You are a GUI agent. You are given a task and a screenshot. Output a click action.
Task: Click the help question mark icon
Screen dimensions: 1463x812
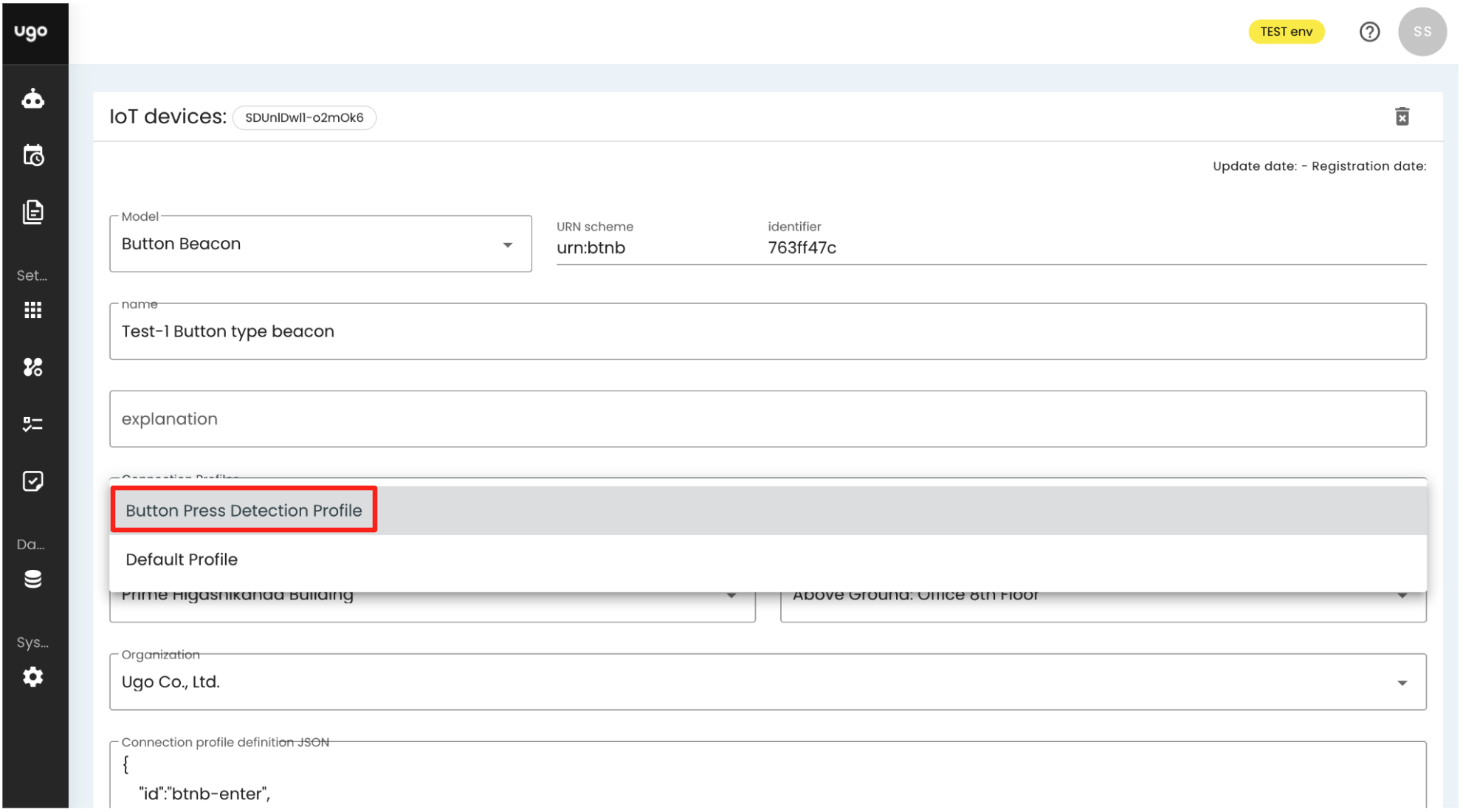pyautogui.click(x=1370, y=32)
